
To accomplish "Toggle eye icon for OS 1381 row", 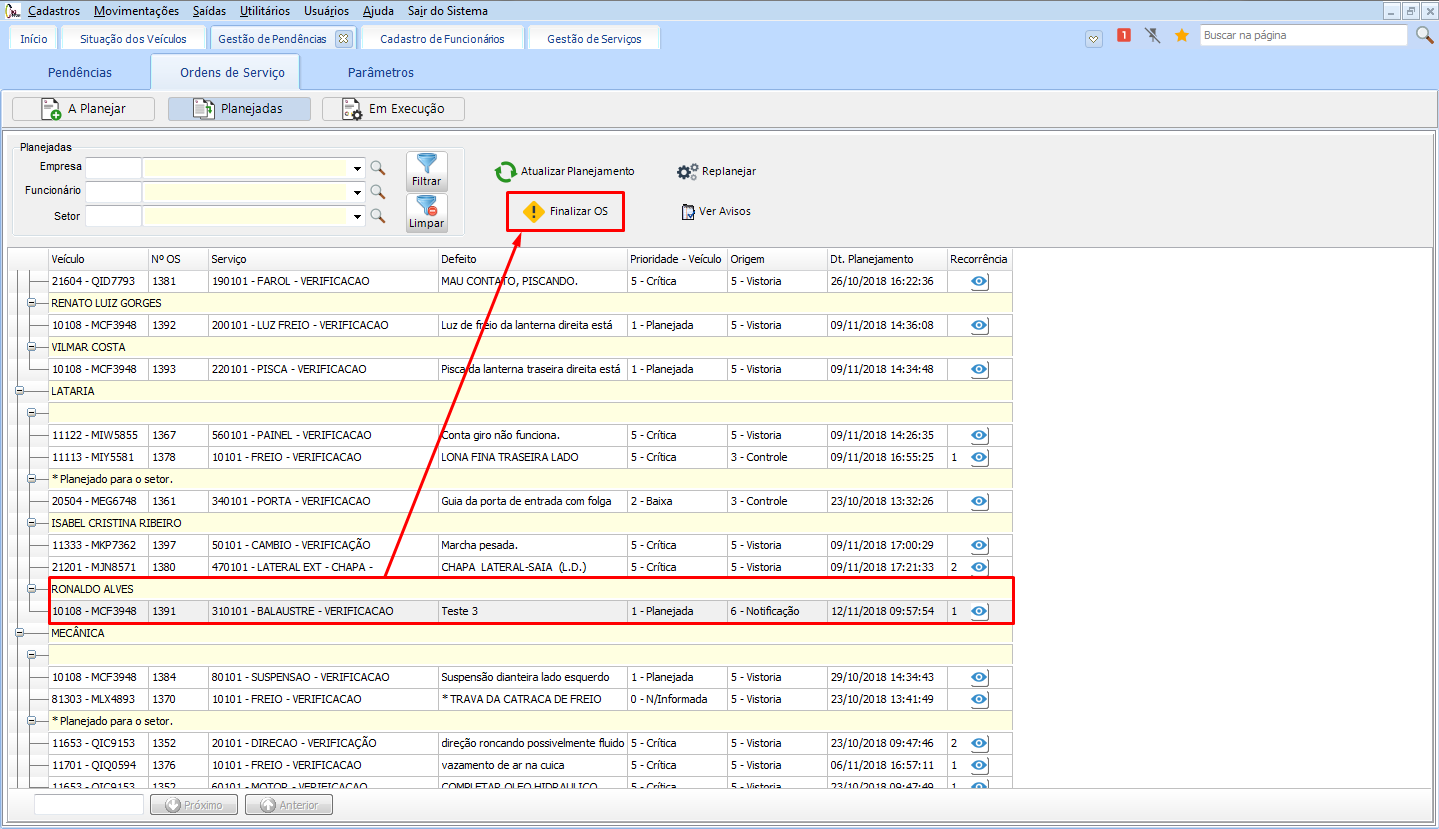I will pos(979,282).
